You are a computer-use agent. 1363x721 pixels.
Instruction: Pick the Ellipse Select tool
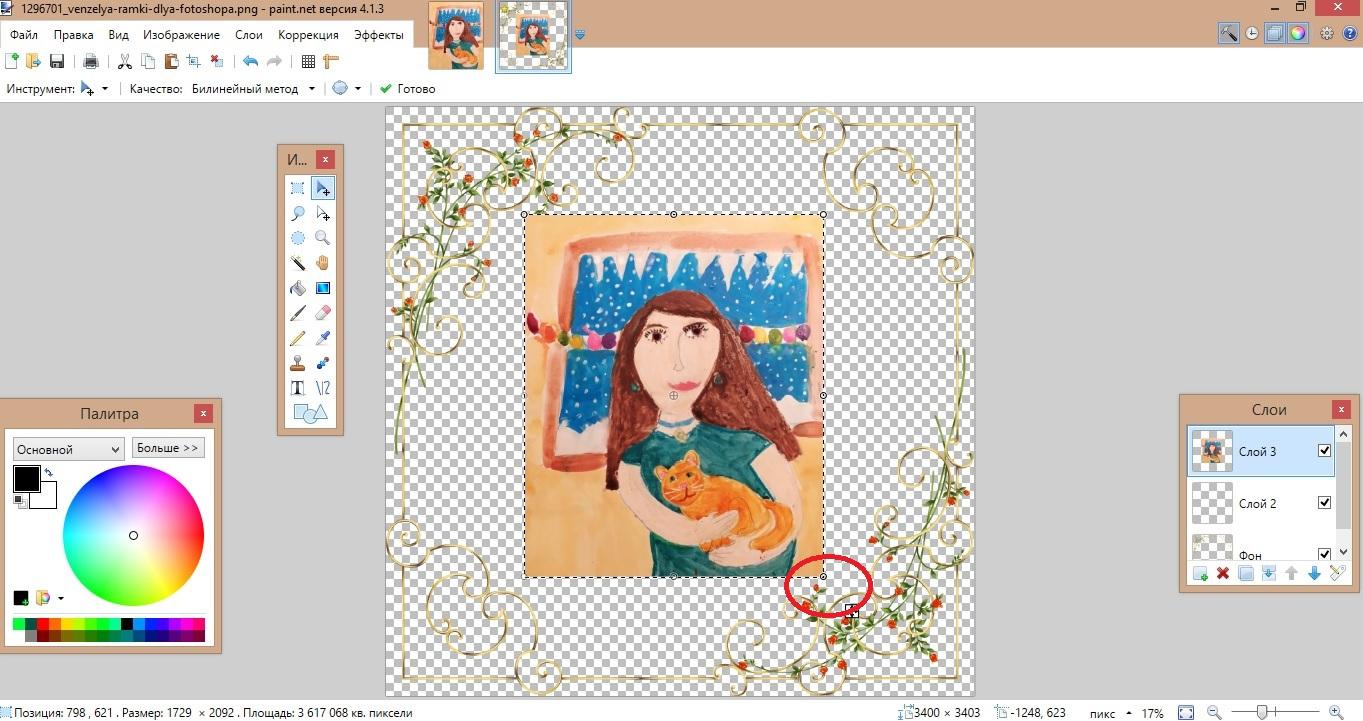(x=297, y=238)
